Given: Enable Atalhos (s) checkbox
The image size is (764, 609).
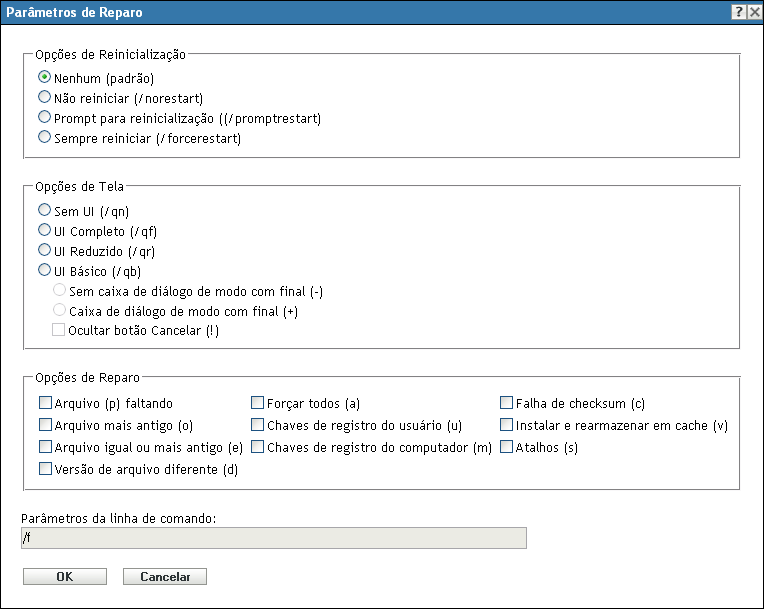Looking at the screenshot, I should (x=507, y=447).
